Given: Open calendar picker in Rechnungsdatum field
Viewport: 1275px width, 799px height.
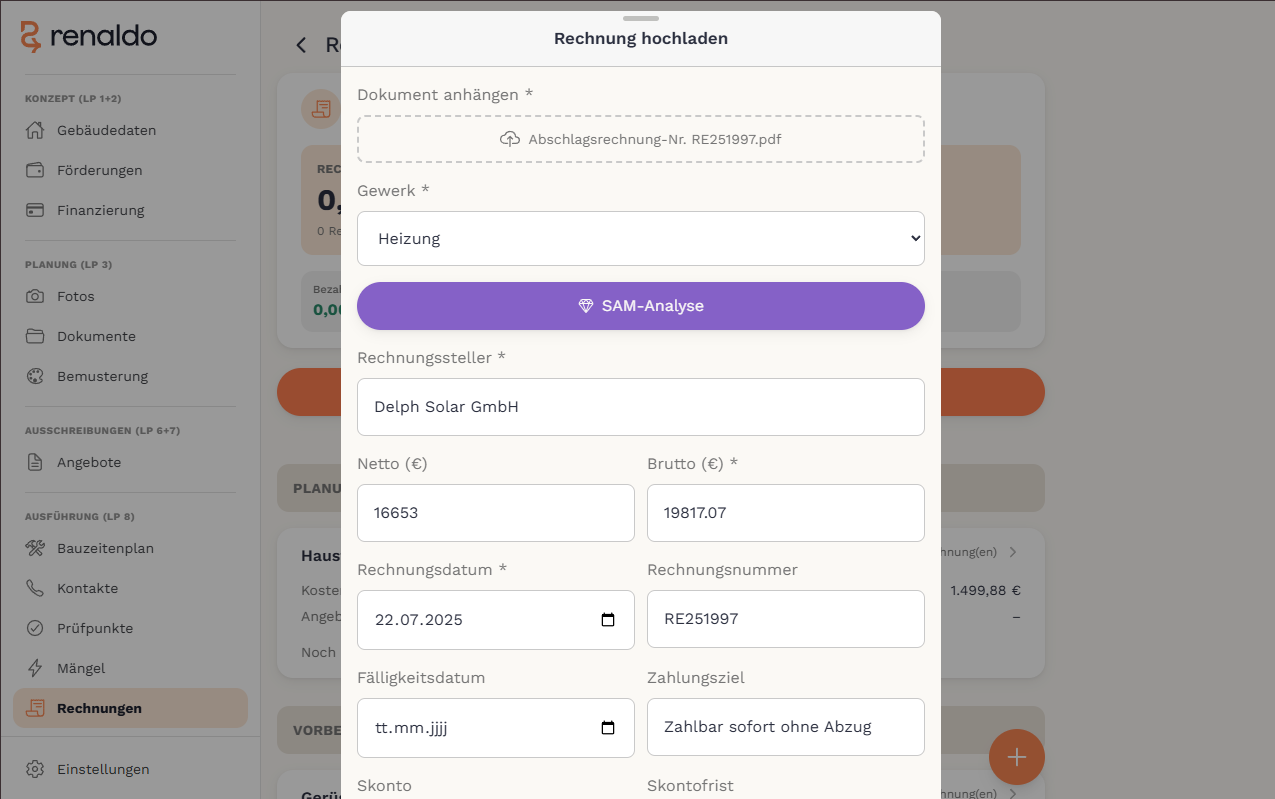Looking at the screenshot, I should [x=608, y=620].
